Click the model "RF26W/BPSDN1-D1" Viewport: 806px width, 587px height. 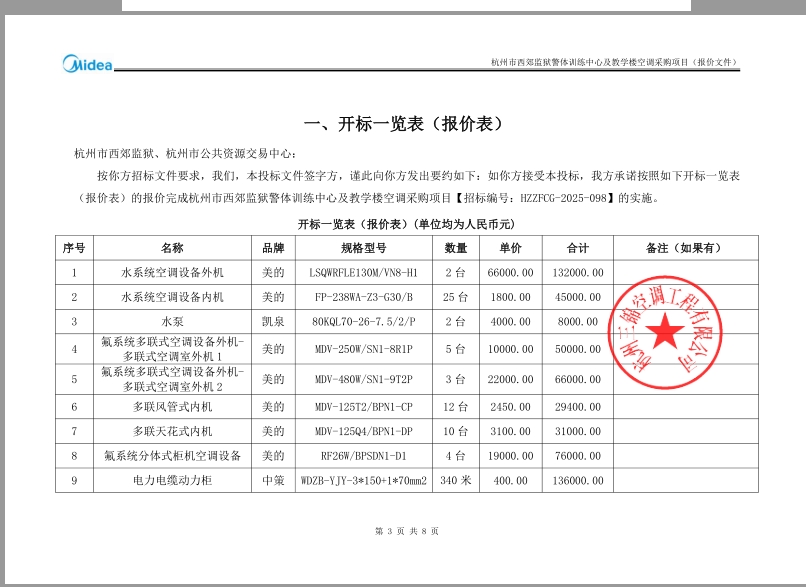(363, 456)
